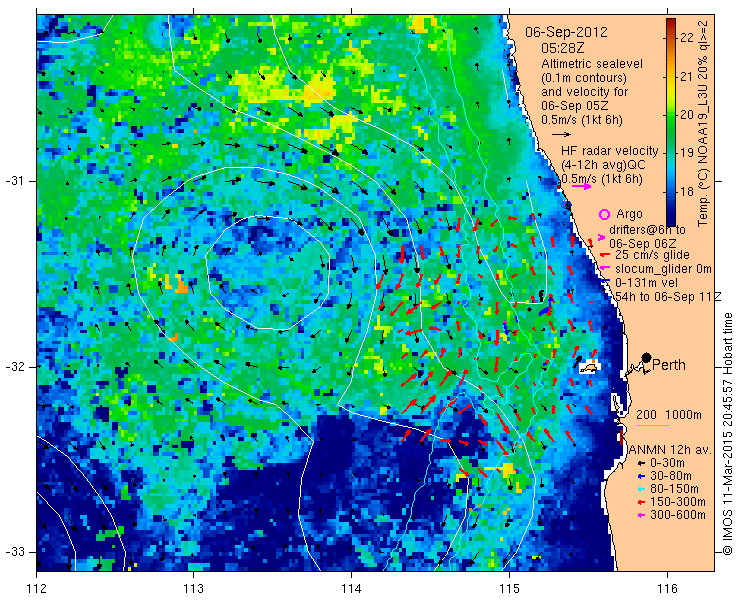This screenshot has width=740, height=600.
Task: Click the temperature colorbar scale
Action: pos(671,122)
